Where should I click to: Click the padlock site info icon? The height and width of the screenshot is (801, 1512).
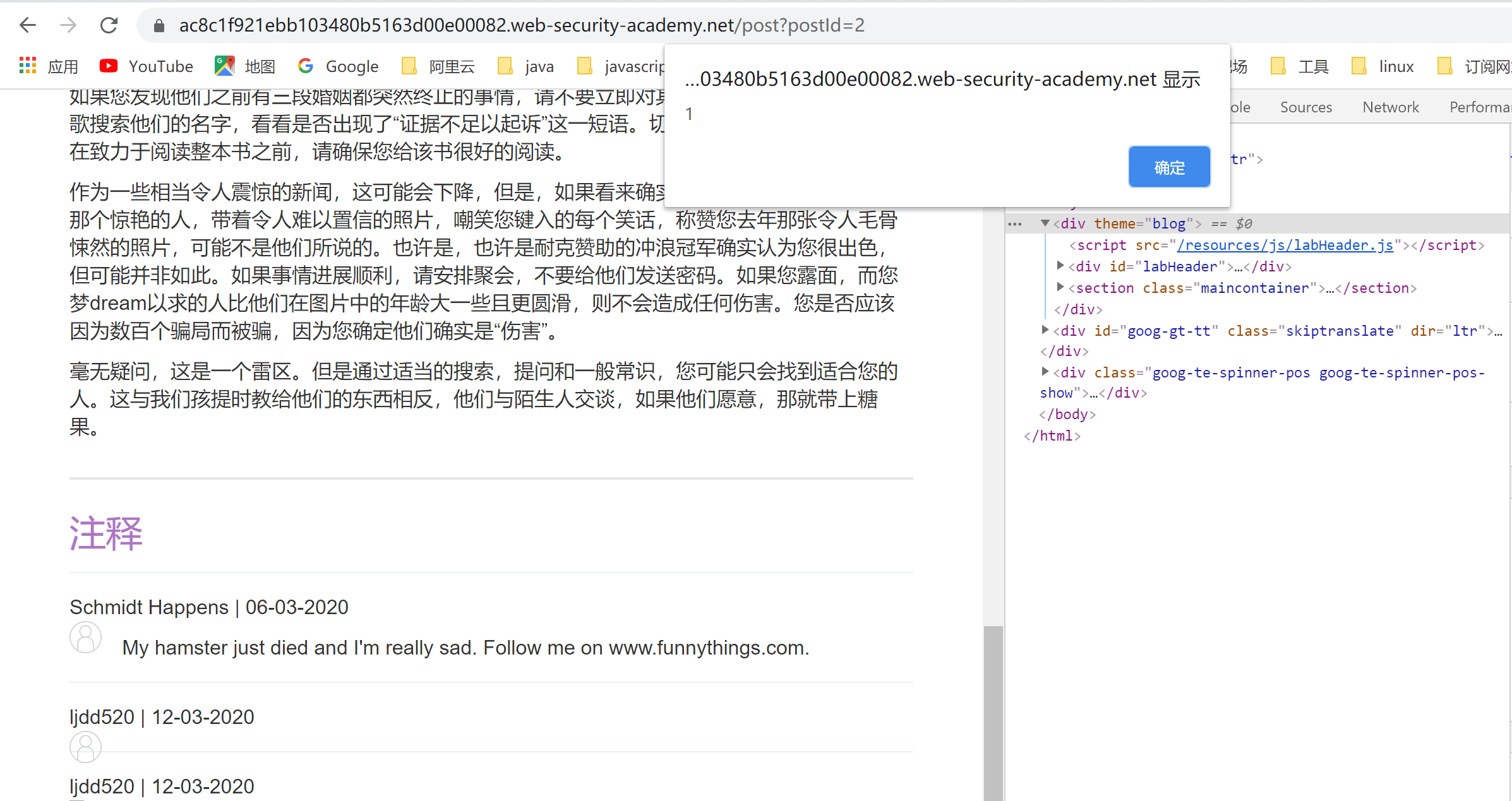click(x=159, y=25)
